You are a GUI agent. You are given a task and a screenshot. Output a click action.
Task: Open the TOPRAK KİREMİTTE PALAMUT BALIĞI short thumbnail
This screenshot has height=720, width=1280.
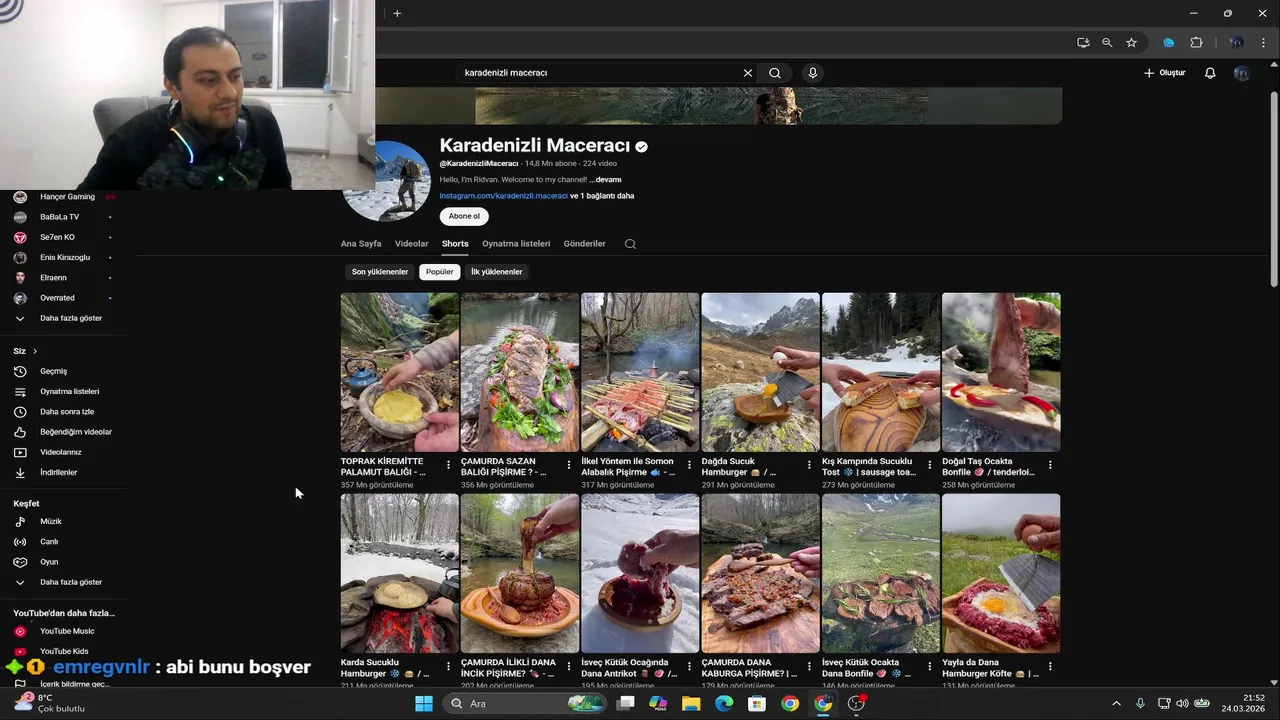coord(399,372)
